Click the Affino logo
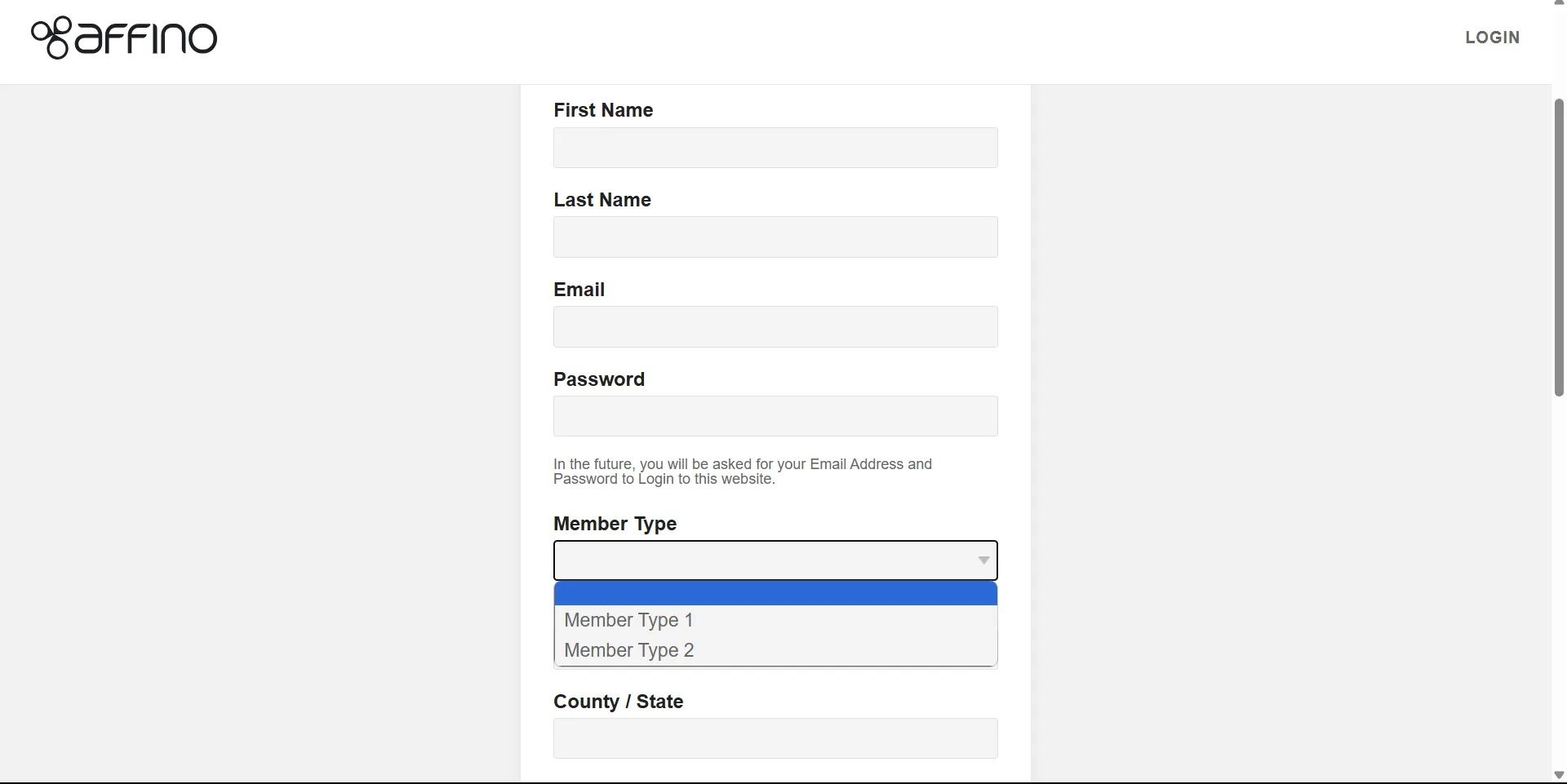This screenshot has height=784, width=1567. pyautogui.click(x=124, y=38)
